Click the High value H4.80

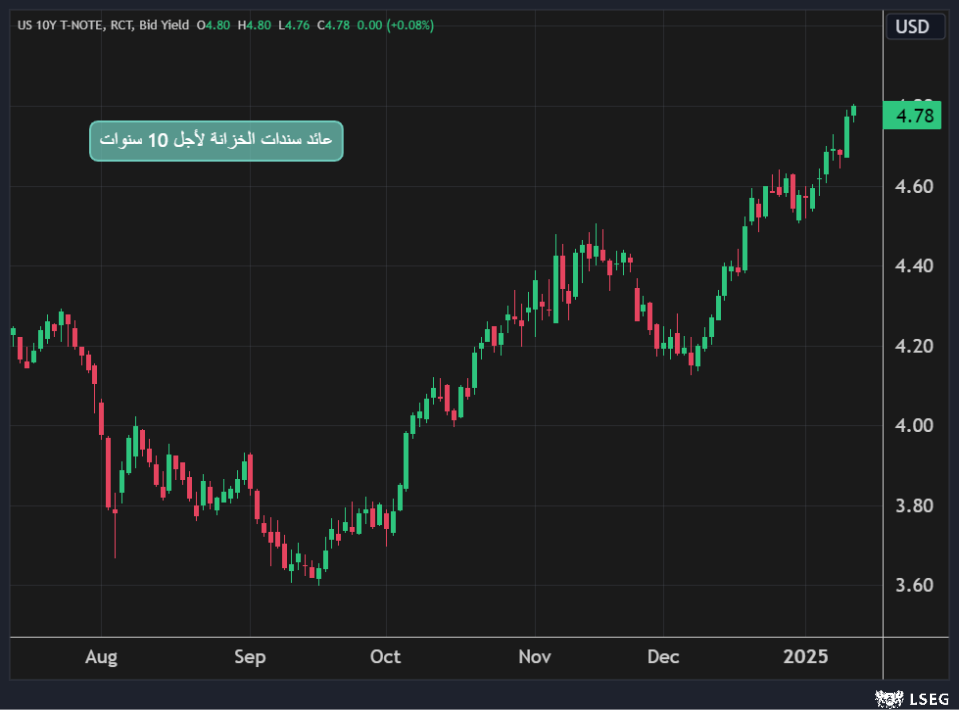coord(253,25)
